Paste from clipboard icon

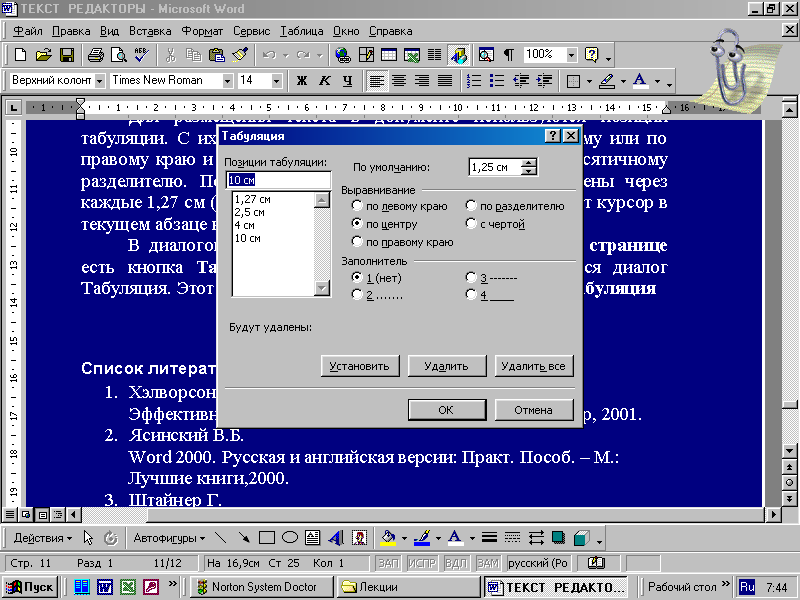[217, 54]
